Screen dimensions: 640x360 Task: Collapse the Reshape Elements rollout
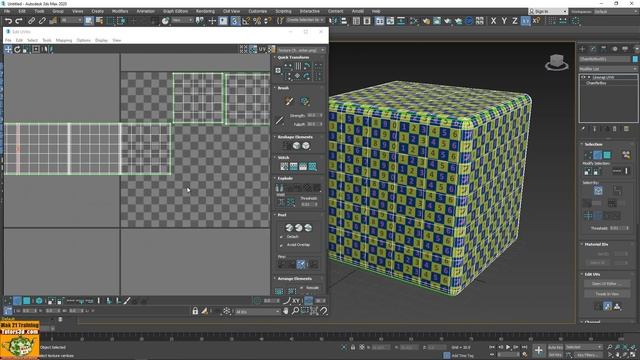click(275, 137)
